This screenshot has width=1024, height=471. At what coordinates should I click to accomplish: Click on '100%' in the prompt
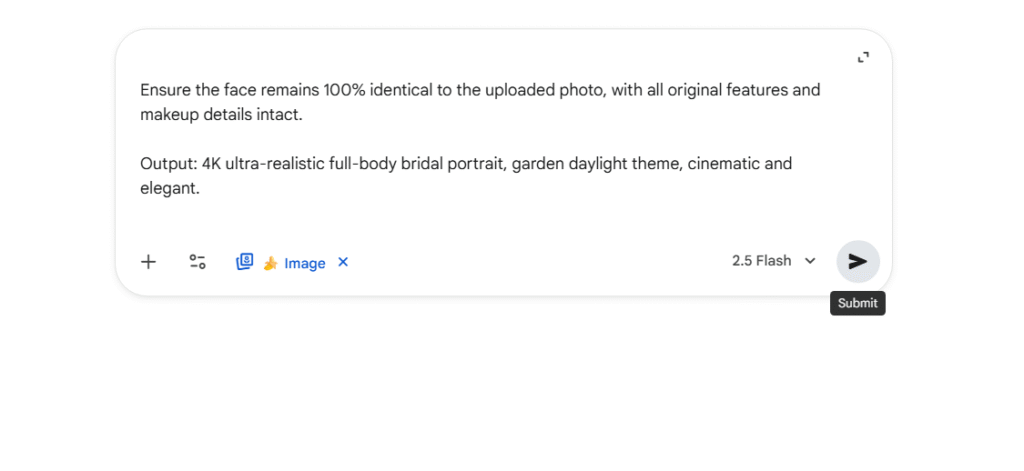coord(346,90)
